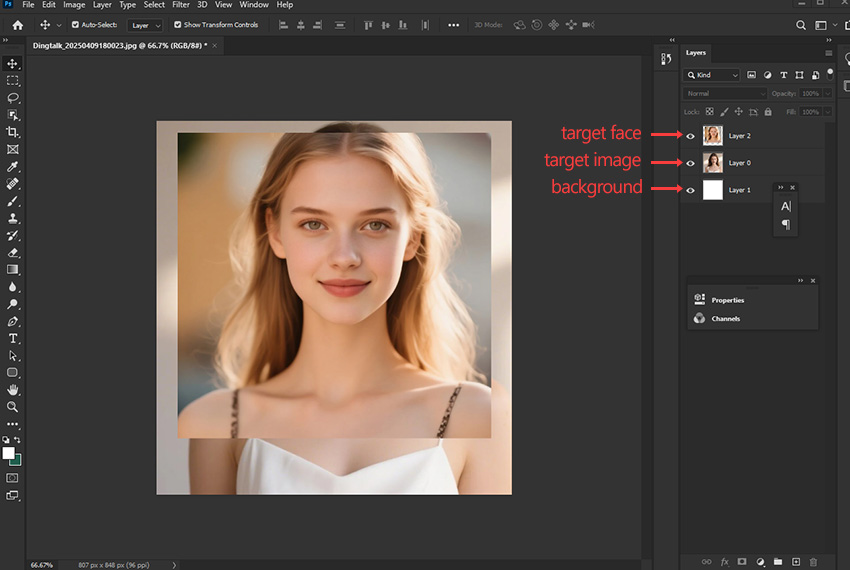850x570 pixels.
Task: Select the Blur tool
Action: (12, 287)
